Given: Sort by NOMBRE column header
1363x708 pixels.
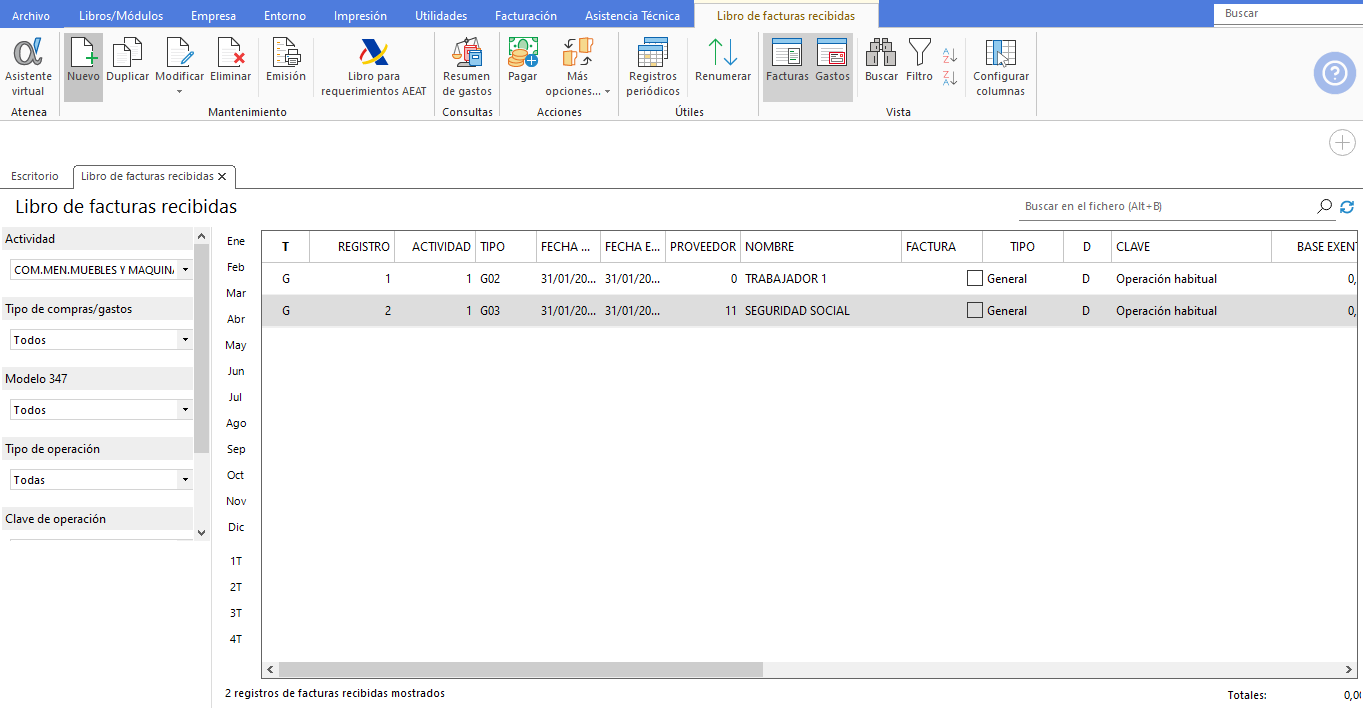Looking at the screenshot, I should click(x=820, y=247).
